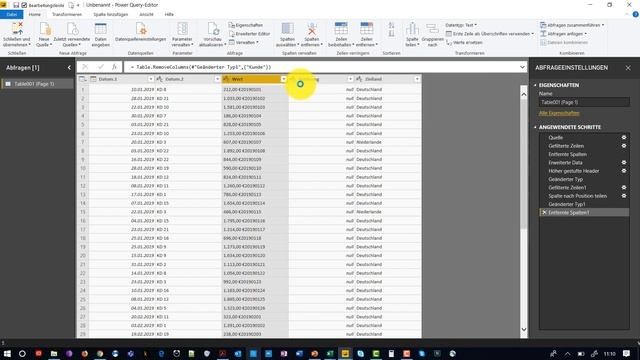
Task: Open the Datei tab
Action: pyautogui.click(x=12, y=14)
